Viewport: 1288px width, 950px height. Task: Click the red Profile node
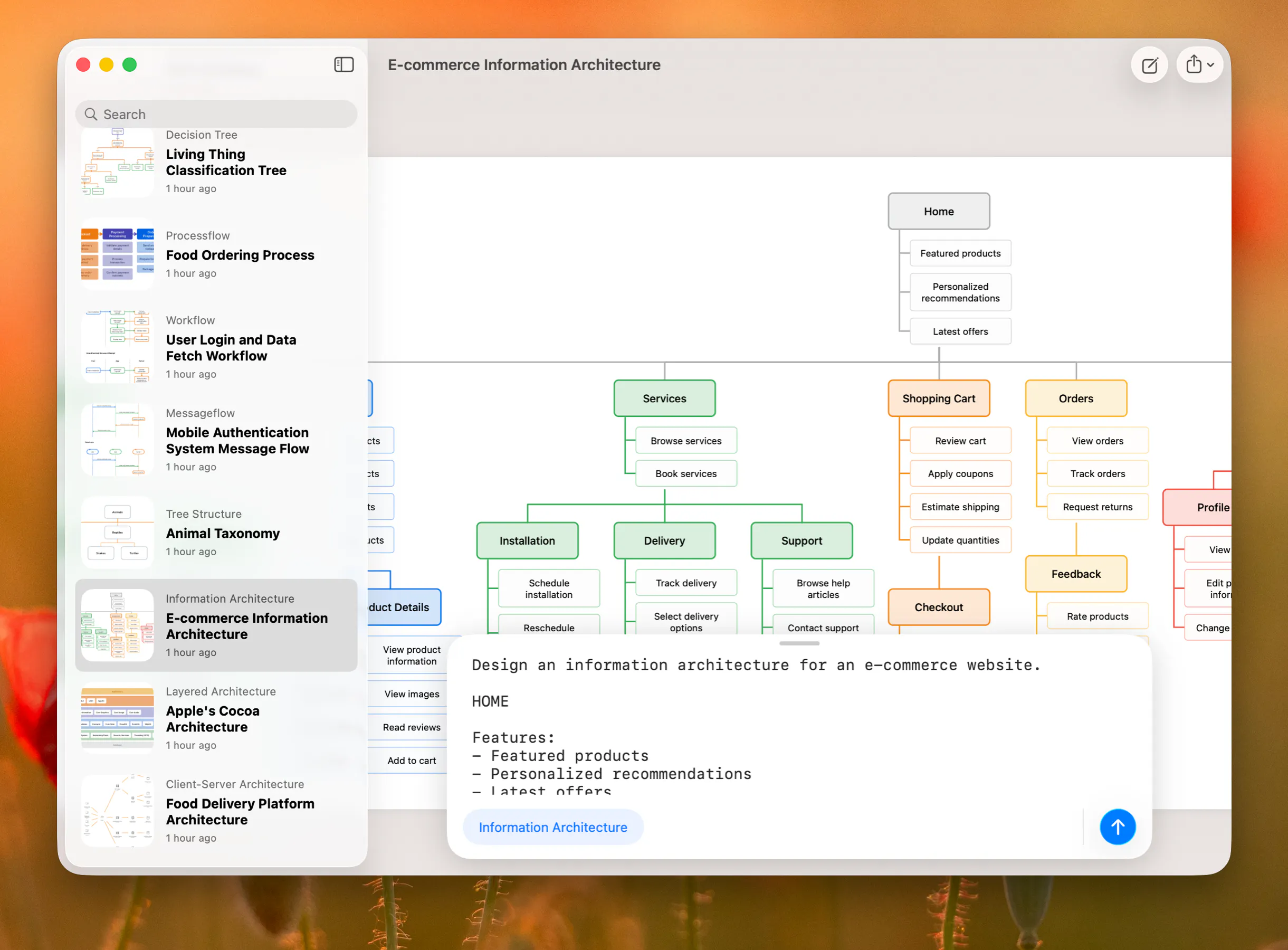pyautogui.click(x=1197, y=507)
